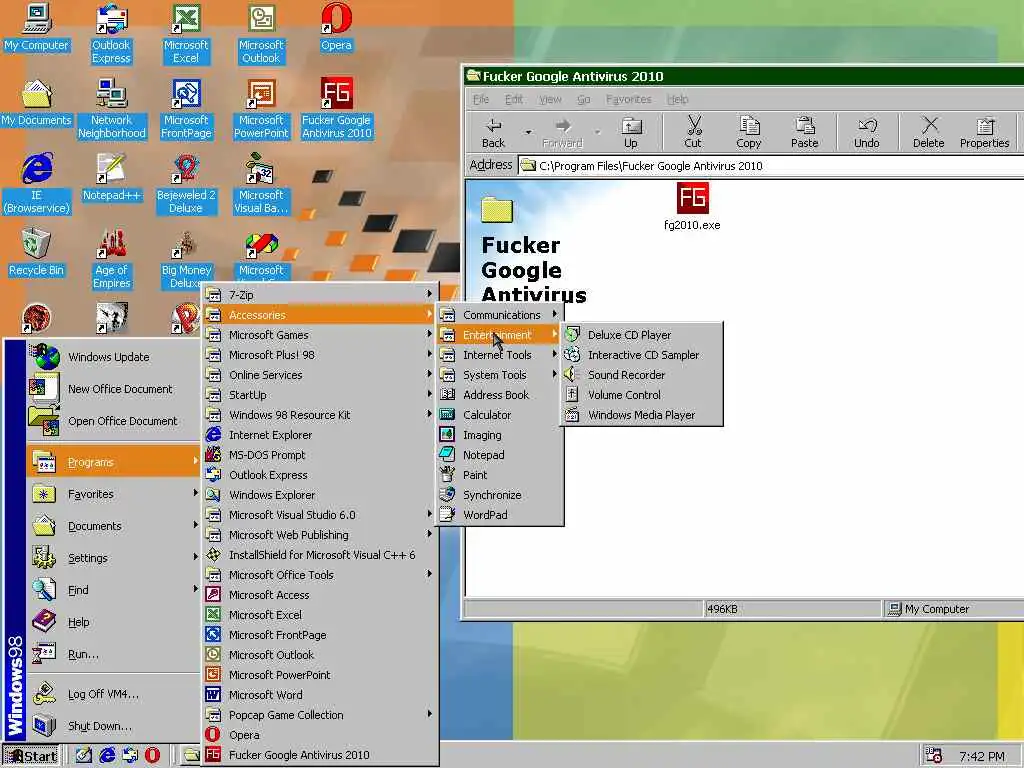The height and width of the screenshot is (768, 1024).
Task: Click the Notepad icon in Accessories menu
Action: pyautogui.click(x=447, y=455)
